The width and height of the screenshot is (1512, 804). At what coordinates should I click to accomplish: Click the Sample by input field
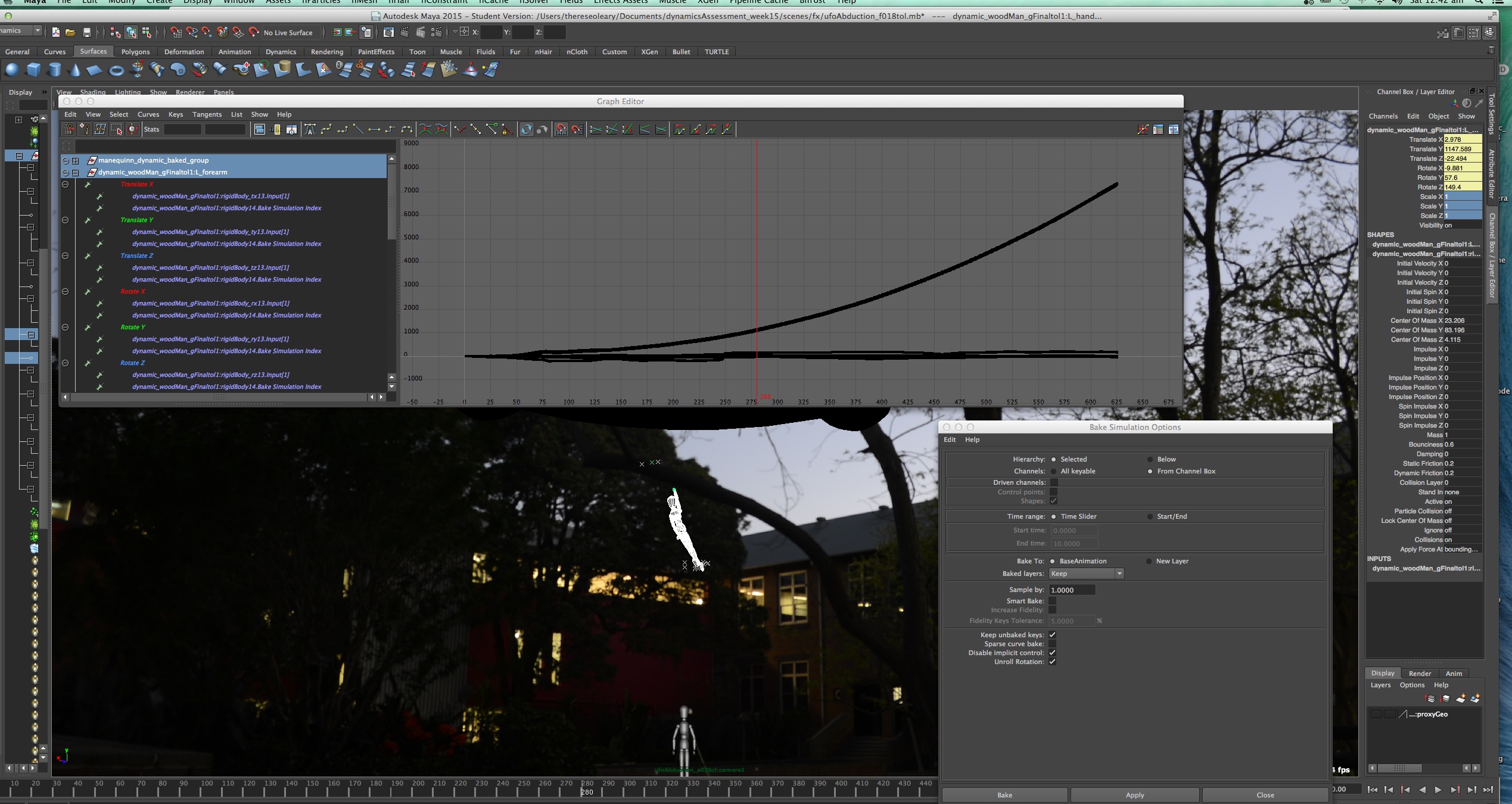1071,590
